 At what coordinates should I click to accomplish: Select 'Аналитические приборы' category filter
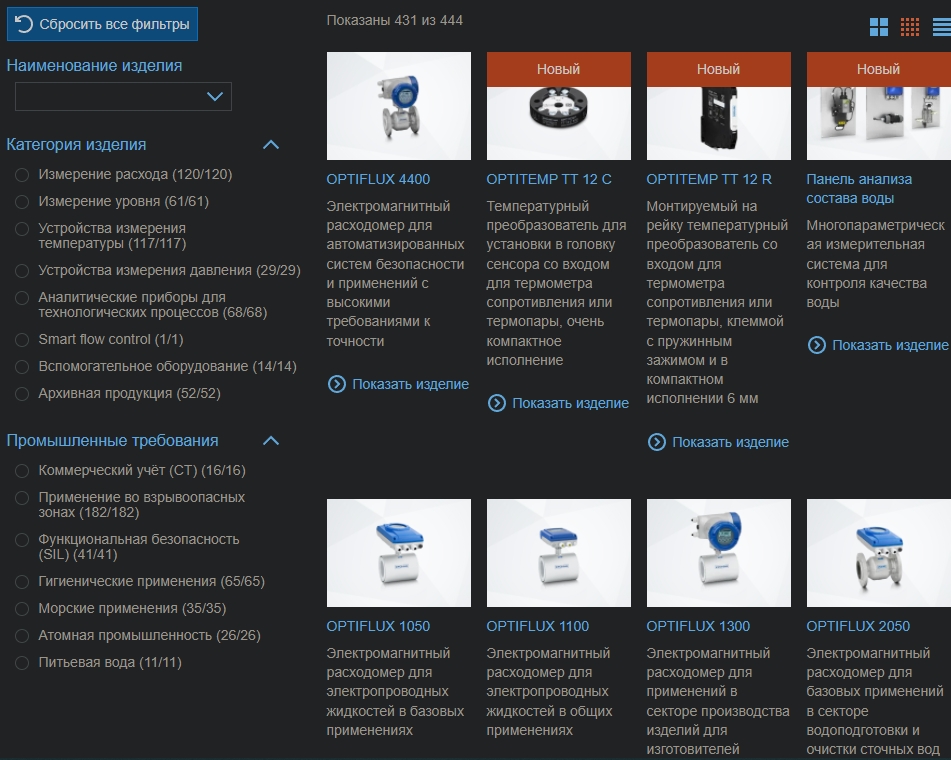22,298
